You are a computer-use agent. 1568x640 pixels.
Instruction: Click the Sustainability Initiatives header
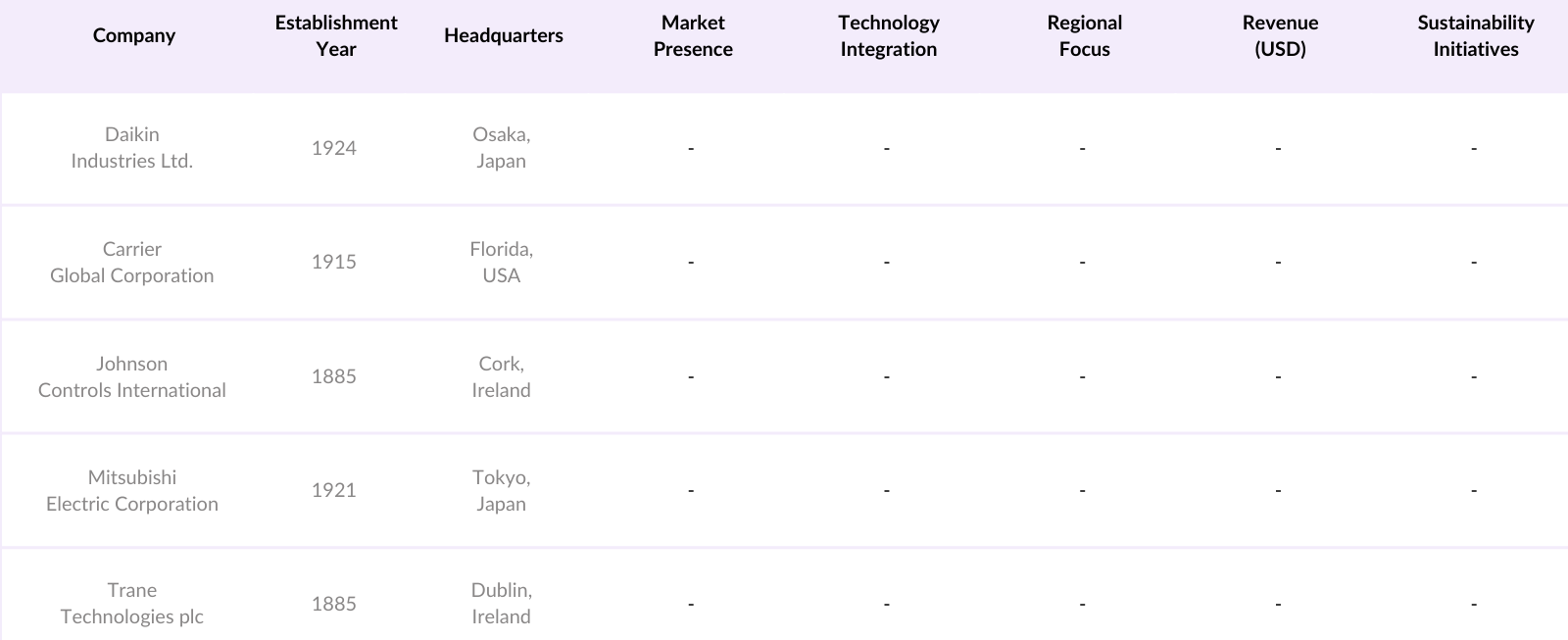[1475, 36]
